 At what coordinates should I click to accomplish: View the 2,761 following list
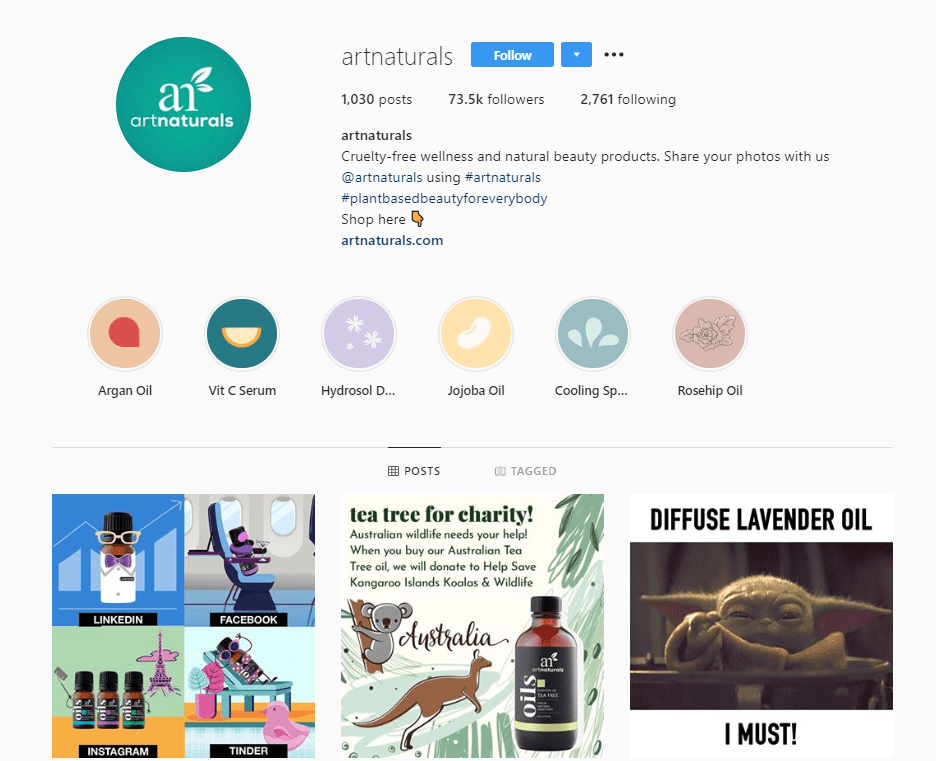click(628, 99)
